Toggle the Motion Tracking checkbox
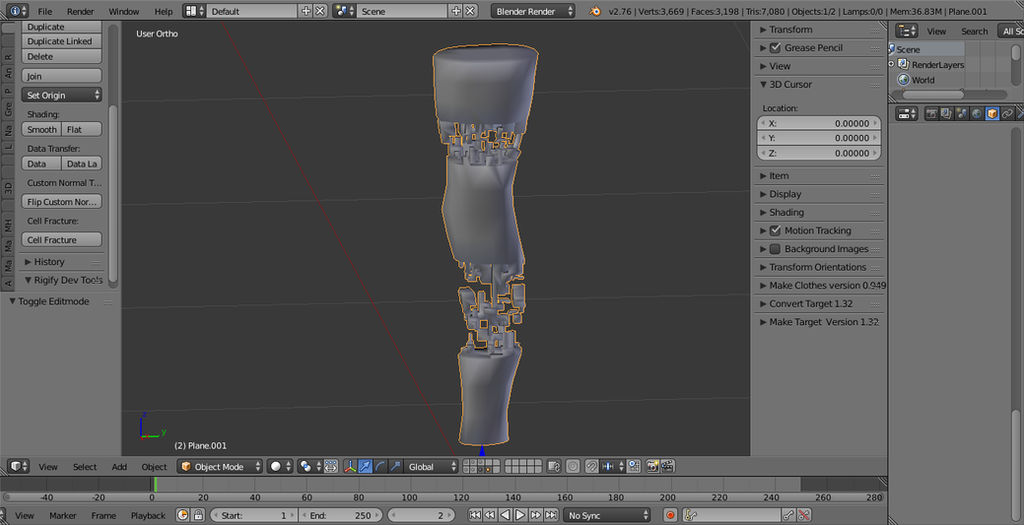Viewport: 1024px width, 525px height. pos(775,231)
